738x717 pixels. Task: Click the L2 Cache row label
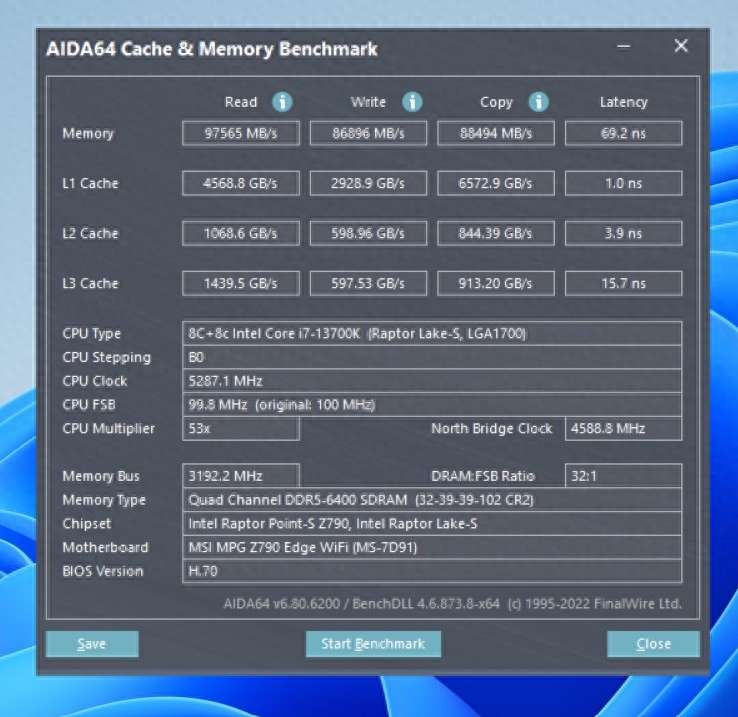90,233
